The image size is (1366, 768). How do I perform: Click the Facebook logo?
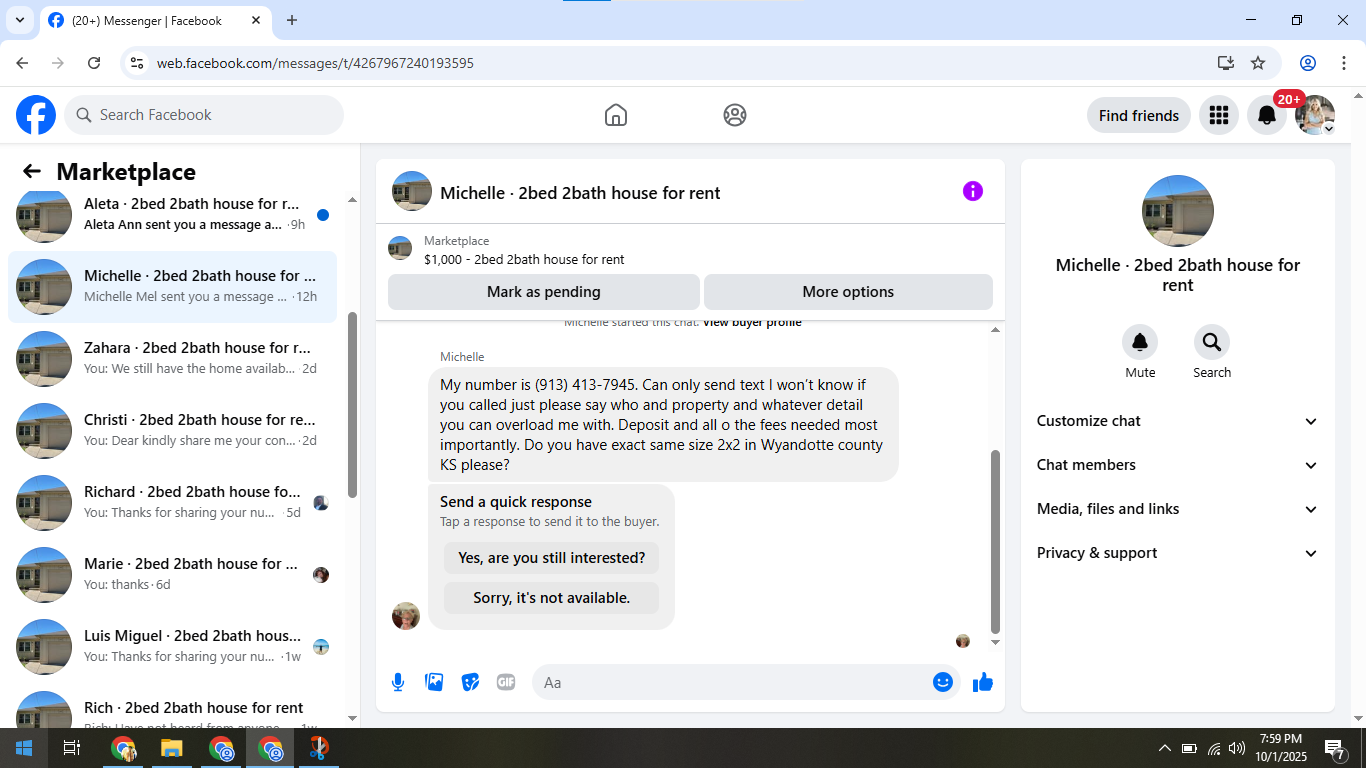[36, 115]
